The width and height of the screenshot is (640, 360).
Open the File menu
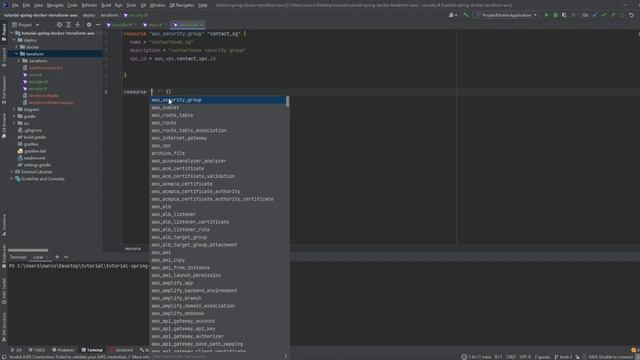coord(15,5)
